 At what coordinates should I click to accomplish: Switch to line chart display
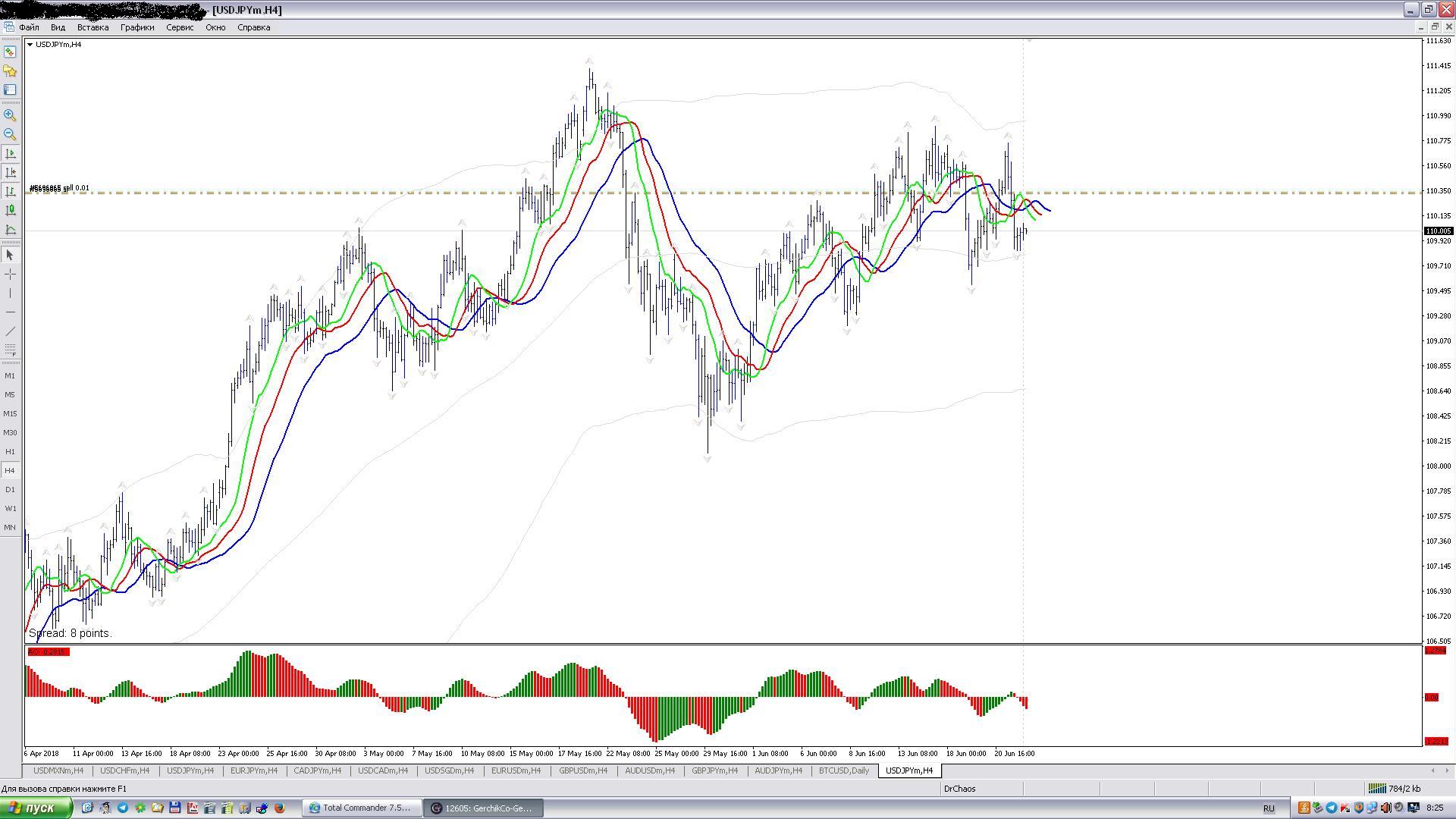pos(10,229)
